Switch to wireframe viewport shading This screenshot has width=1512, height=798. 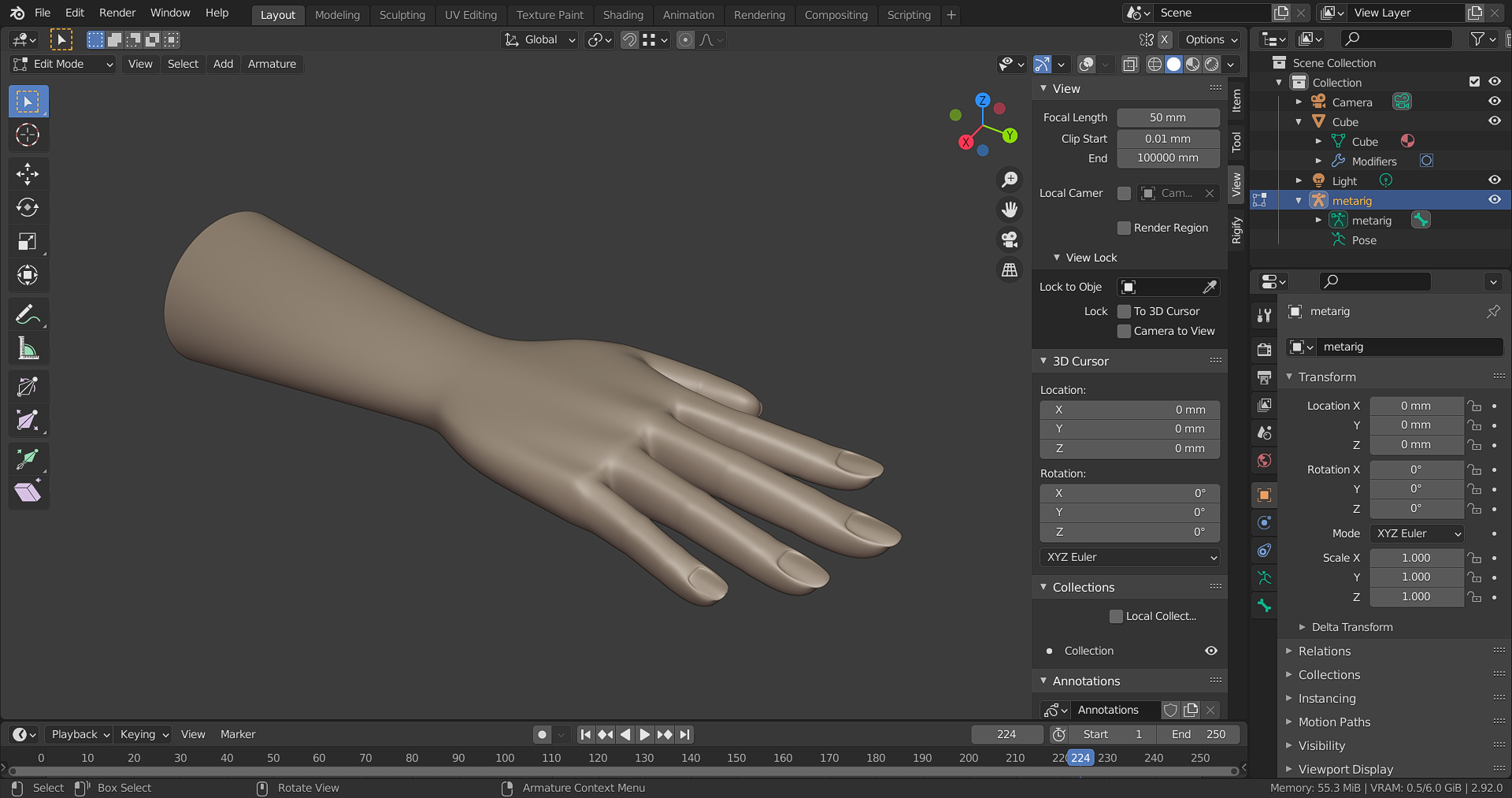[1154, 65]
